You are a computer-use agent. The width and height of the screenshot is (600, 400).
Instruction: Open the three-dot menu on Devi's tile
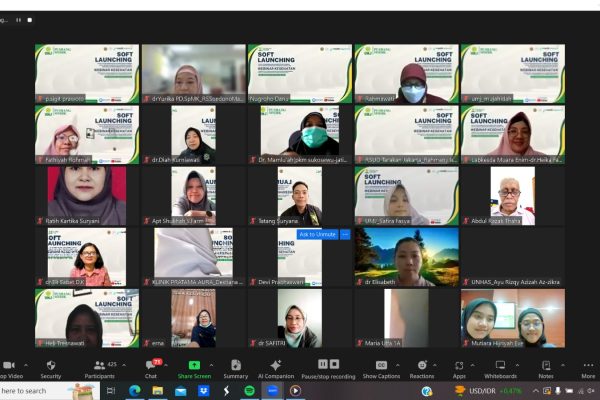345,234
